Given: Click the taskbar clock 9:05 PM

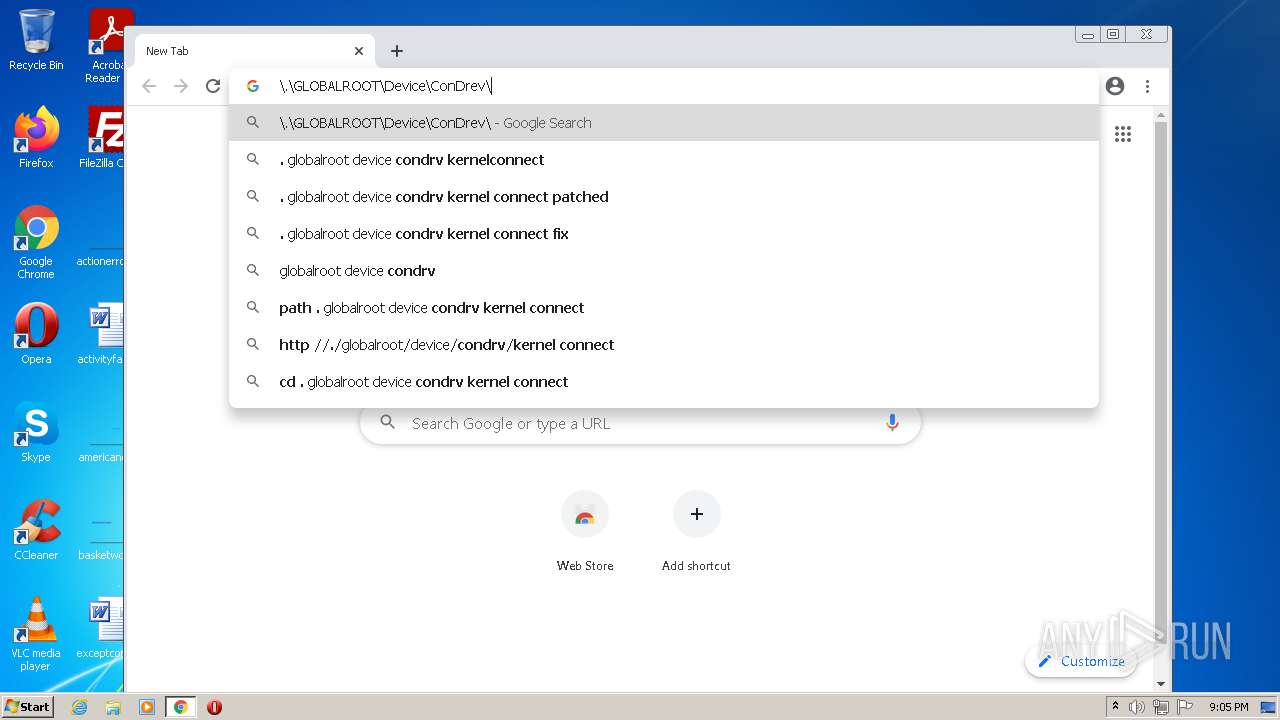Looking at the screenshot, I should [x=1229, y=707].
